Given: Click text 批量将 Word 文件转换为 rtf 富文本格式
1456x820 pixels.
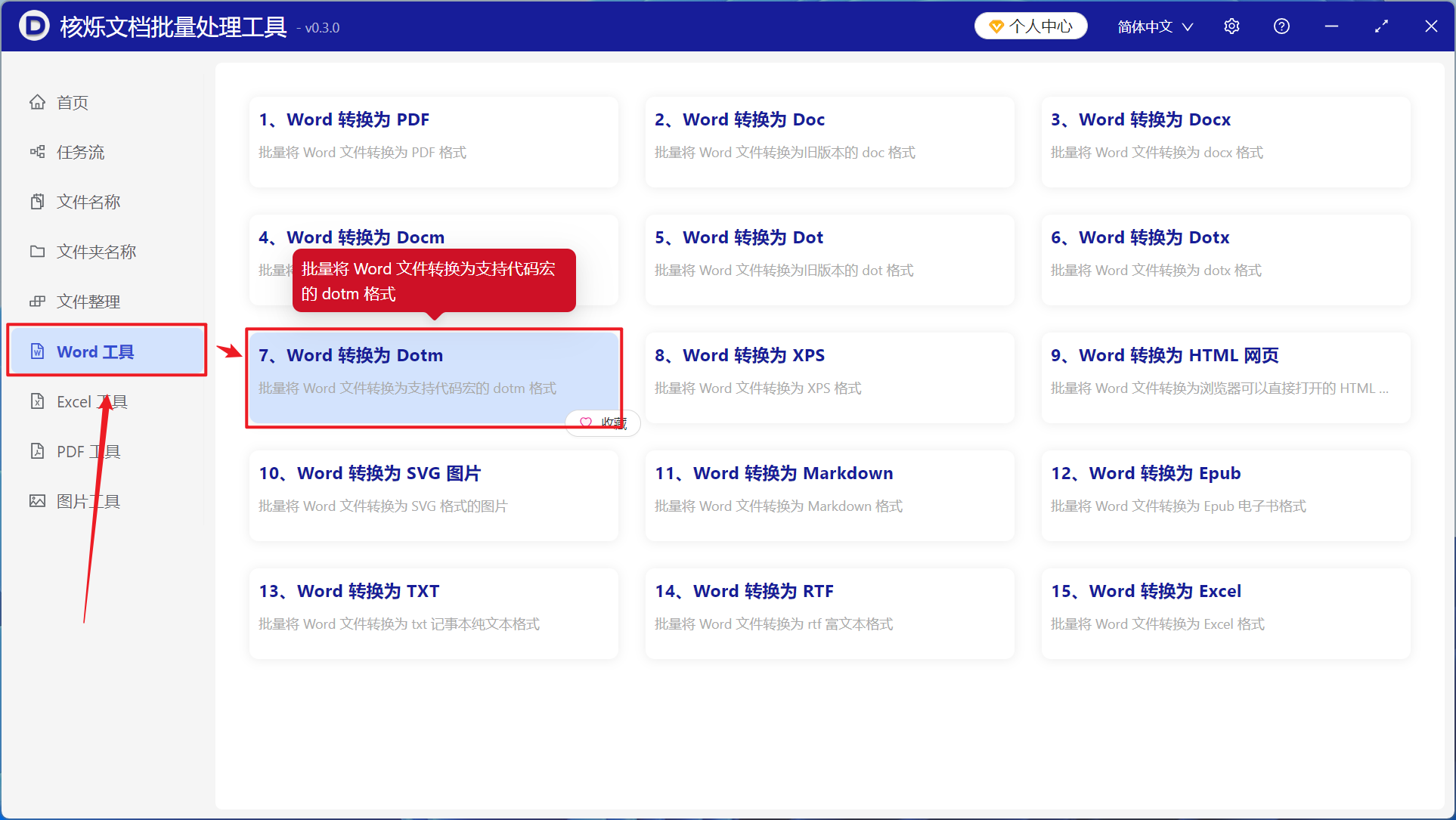Looking at the screenshot, I should 773,624.
